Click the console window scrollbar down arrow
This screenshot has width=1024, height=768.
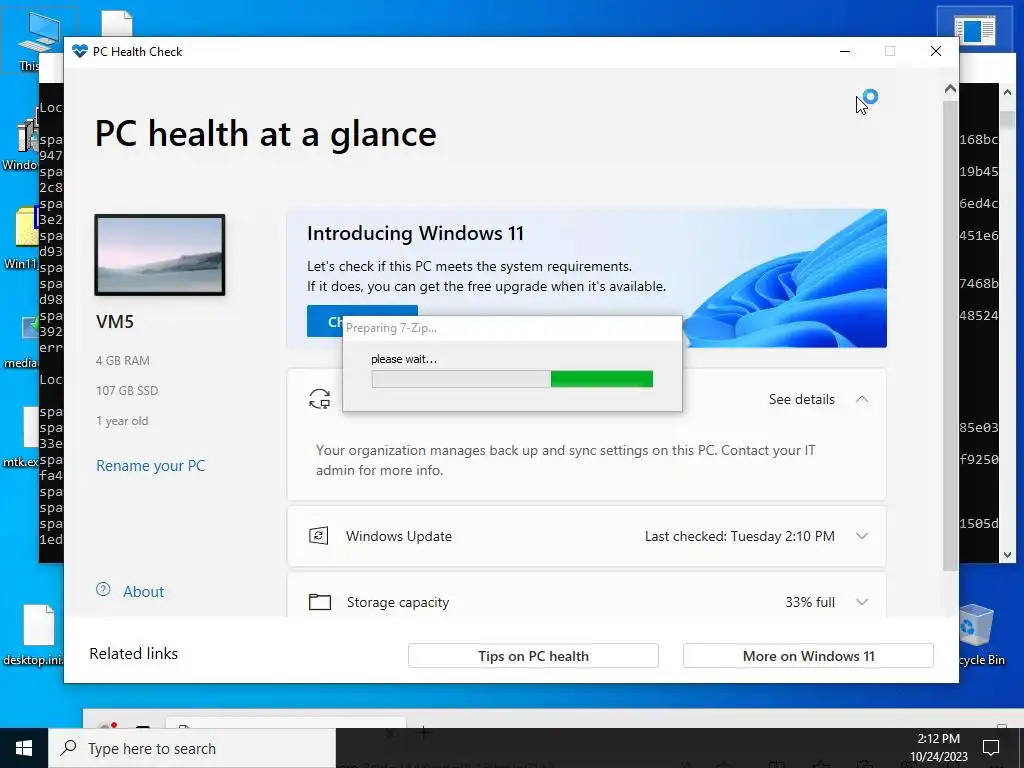coord(1007,554)
